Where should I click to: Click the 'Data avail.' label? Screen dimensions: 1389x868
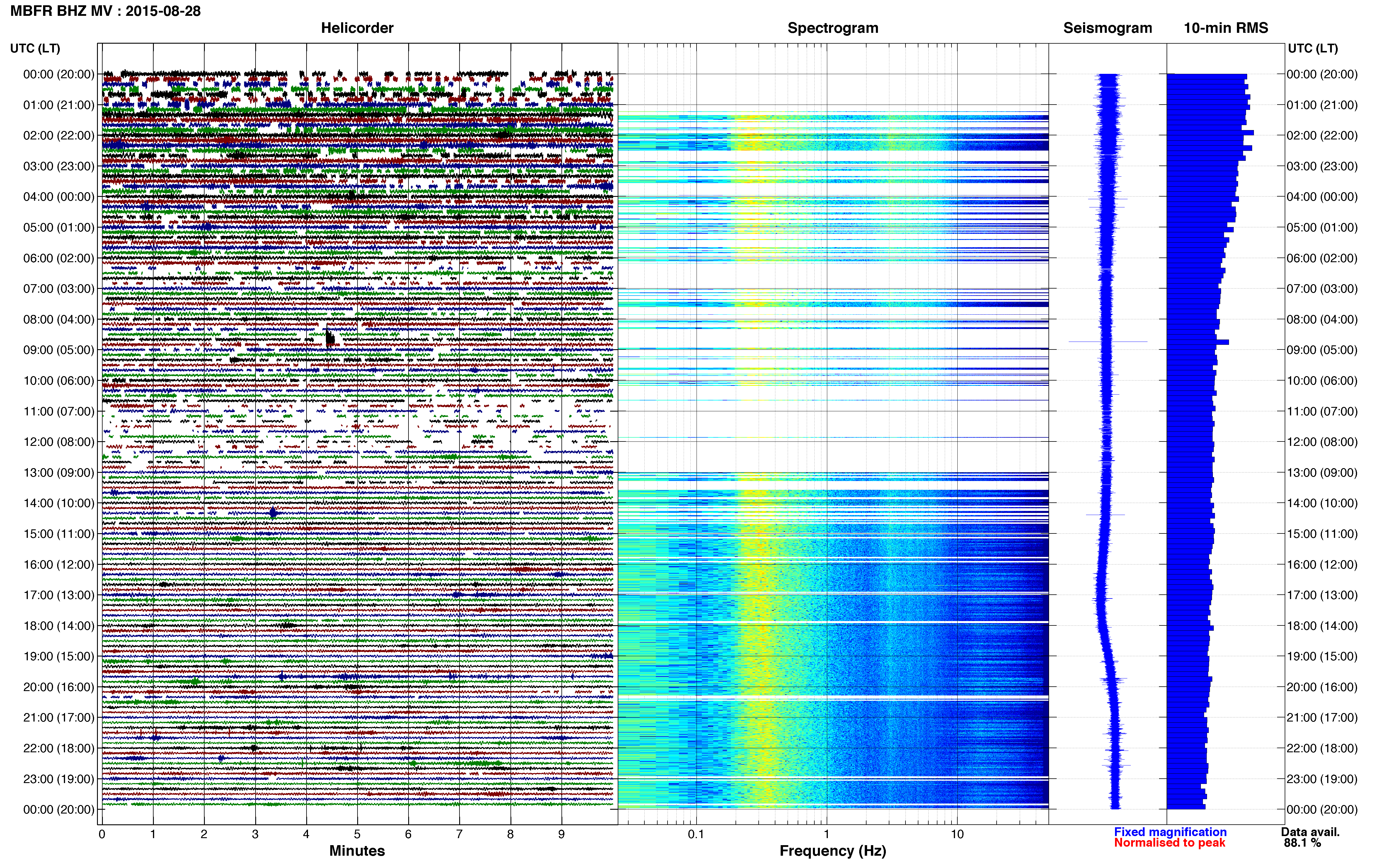pyautogui.click(x=1310, y=832)
